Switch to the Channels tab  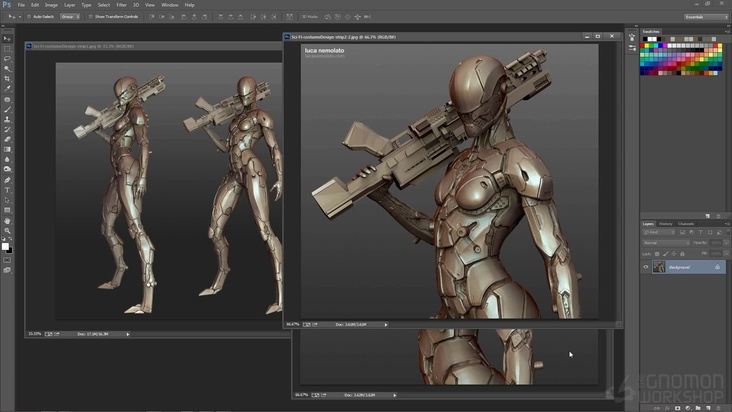click(x=686, y=224)
